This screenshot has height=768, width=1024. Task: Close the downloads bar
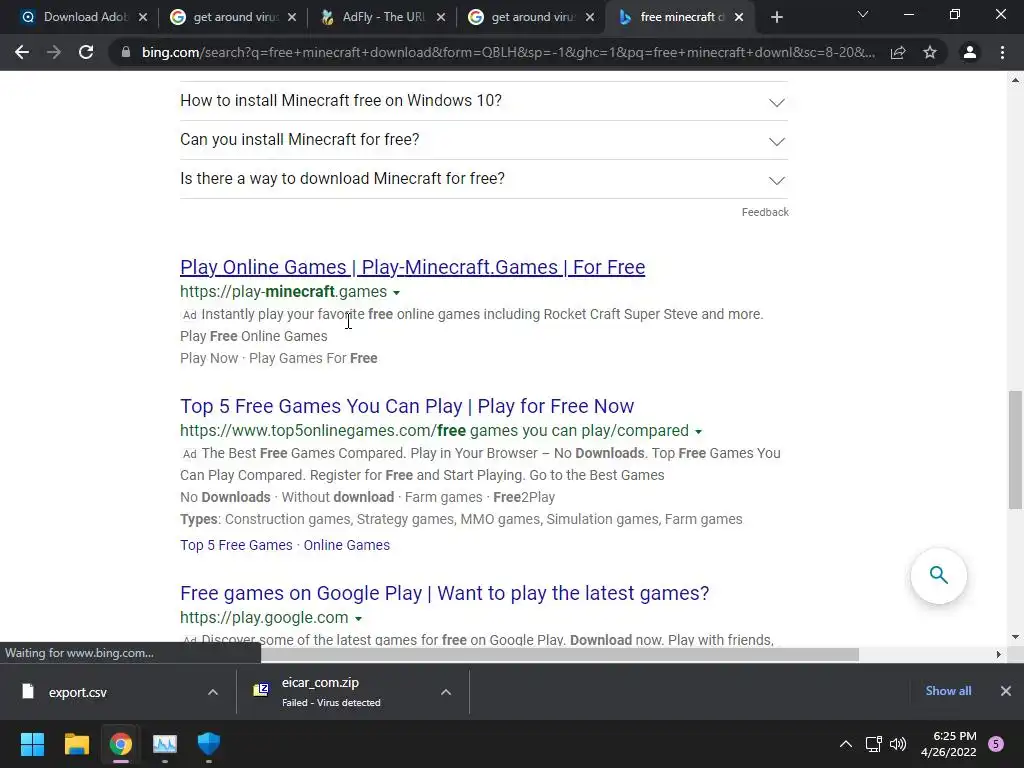(1006, 691)
